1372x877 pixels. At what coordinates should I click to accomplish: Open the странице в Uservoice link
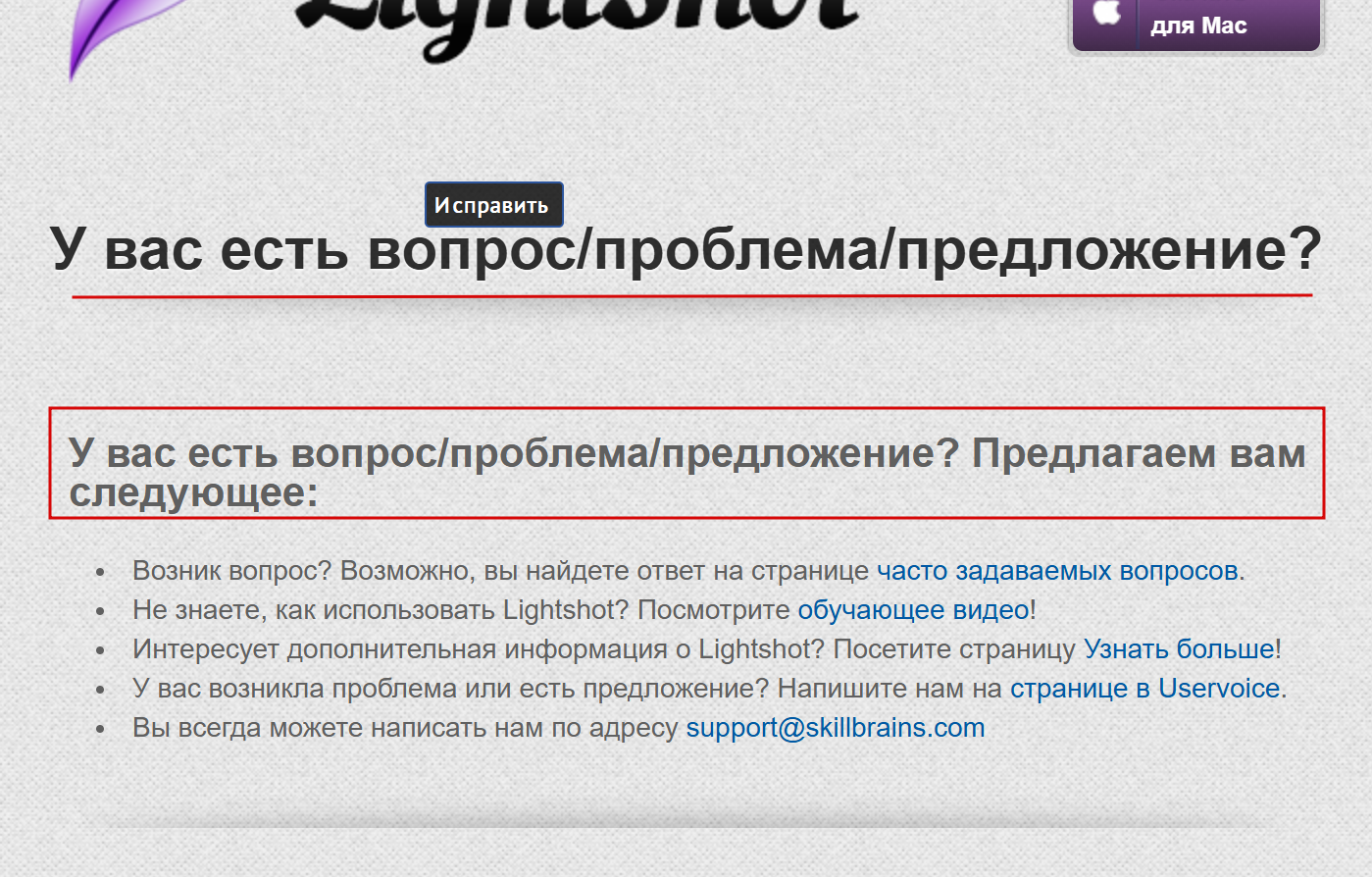1145,689
